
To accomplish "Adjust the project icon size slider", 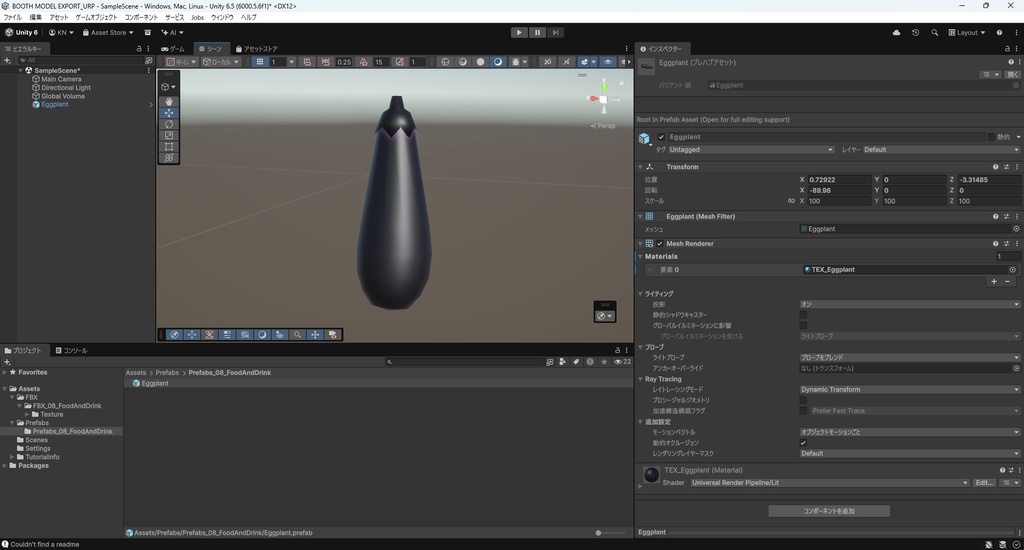I will pos(611,533).
